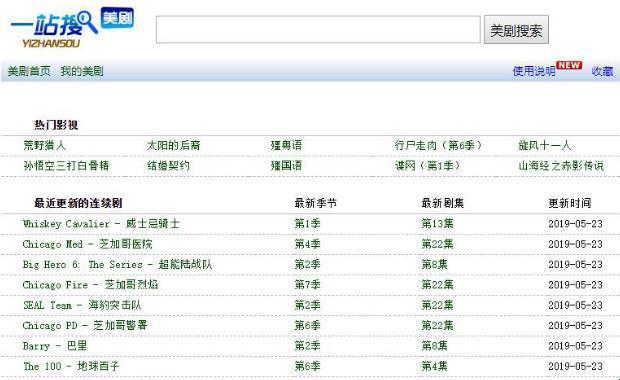This screenshot has height=380, width=620.
Task: Open SEAL Team - 海豹突击队
Action: pos(82,305)
